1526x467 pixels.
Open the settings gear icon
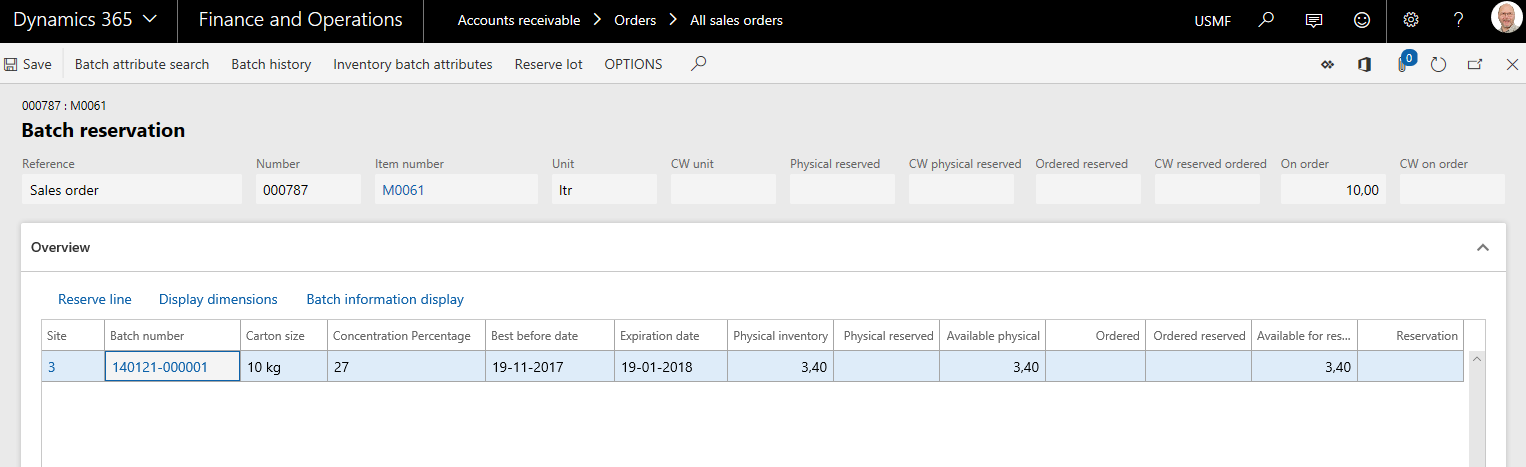pyautogui.click(x=1411, y=20)
